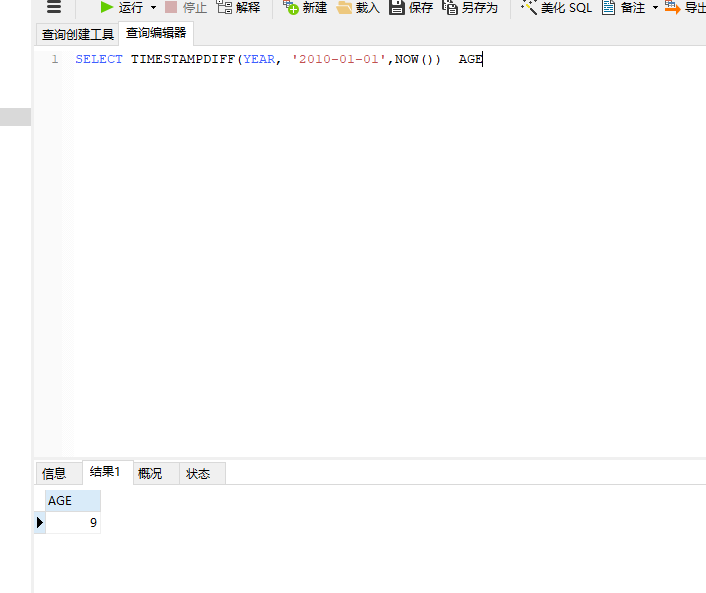Image resolution: width=706 pixels, height=593 pixels.
Task: Create a new query with 新建
Action: pyautogui.click(x=305, y=7)
